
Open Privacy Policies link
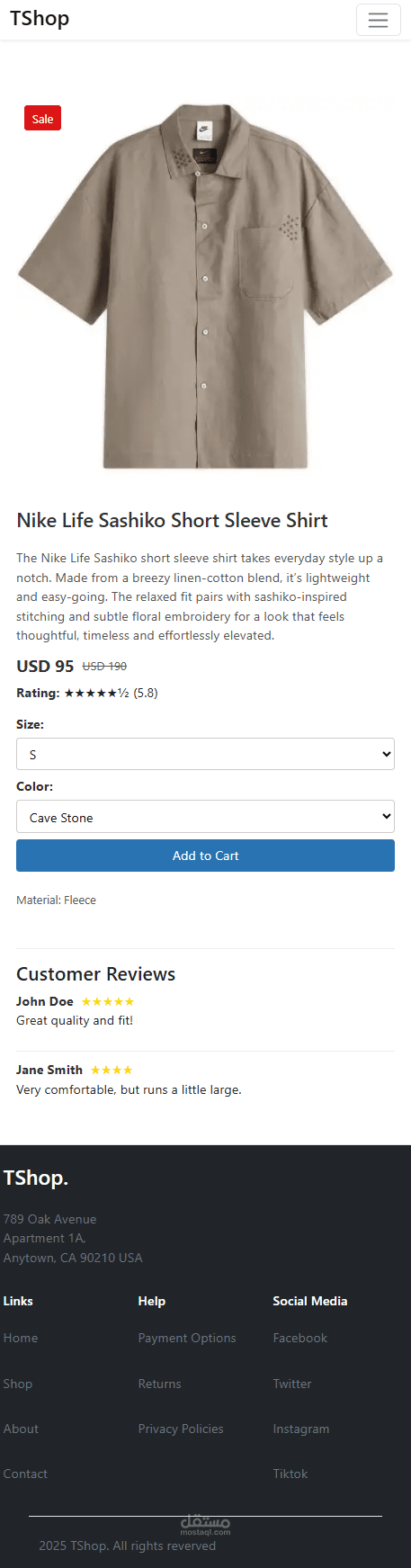click(181, 1429)
